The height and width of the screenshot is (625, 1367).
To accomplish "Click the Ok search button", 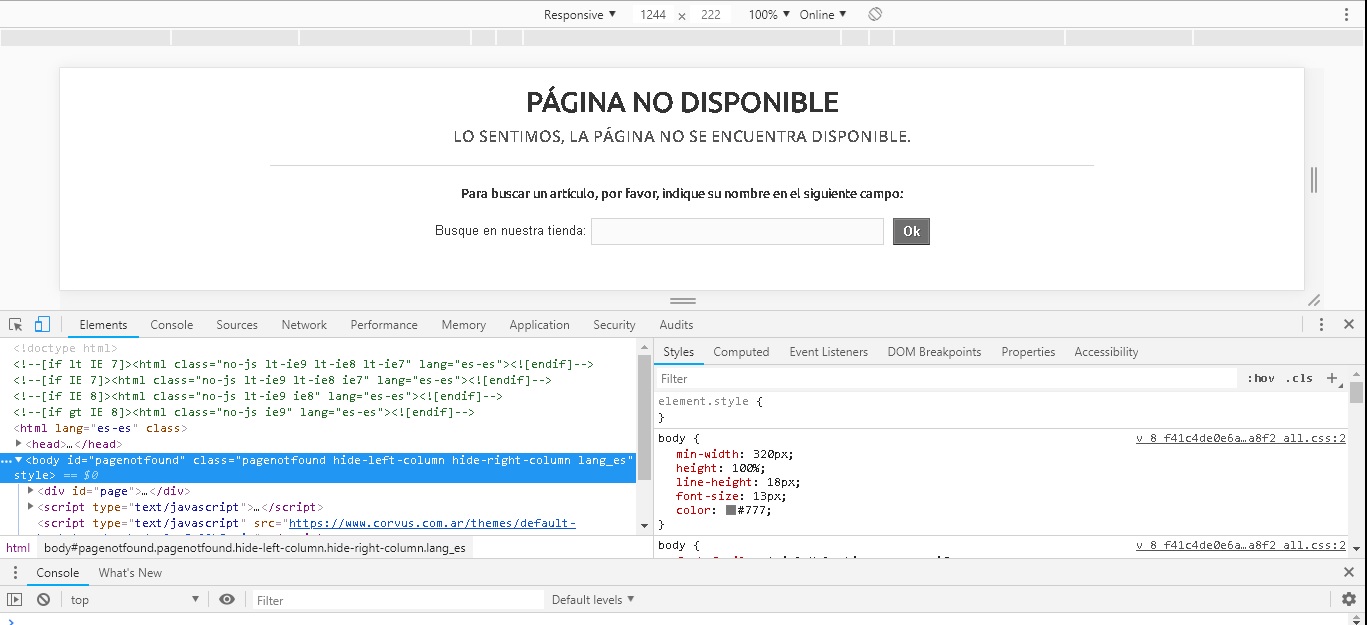I will [x=911, y=232].
